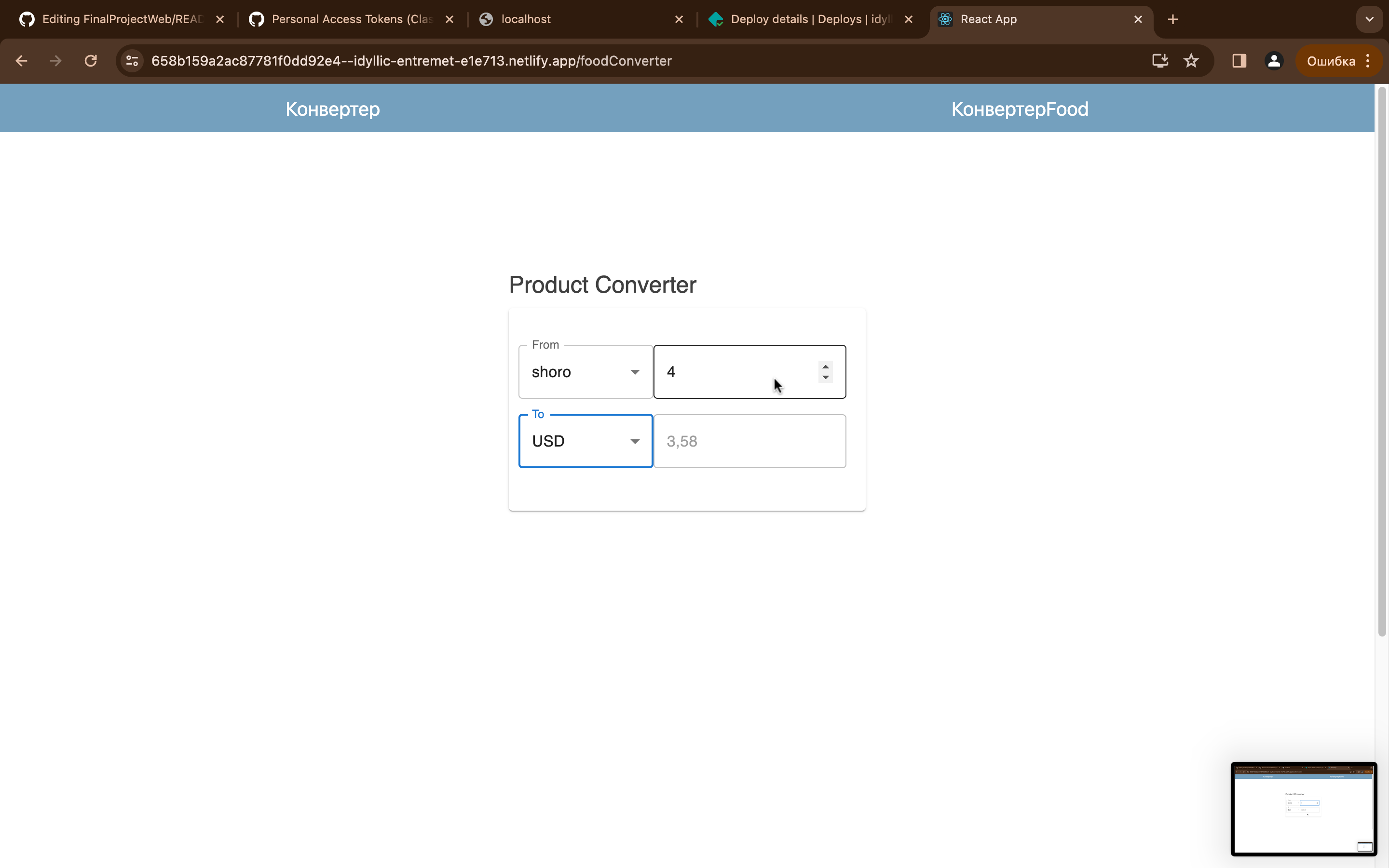Open the КонвертерFood navigation link

1020,109
